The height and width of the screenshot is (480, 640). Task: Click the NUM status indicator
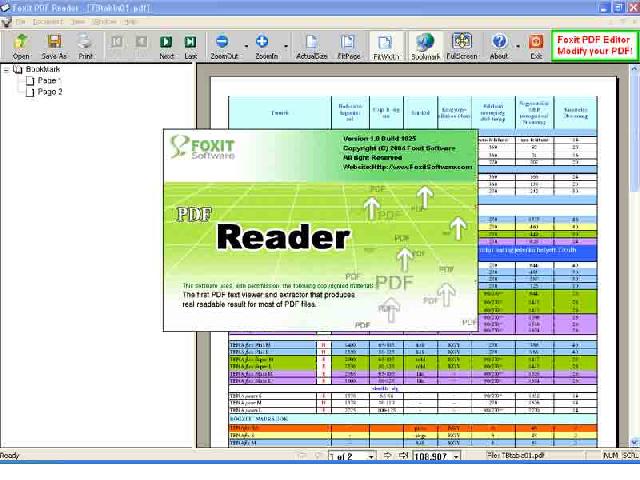pos(610,455)
